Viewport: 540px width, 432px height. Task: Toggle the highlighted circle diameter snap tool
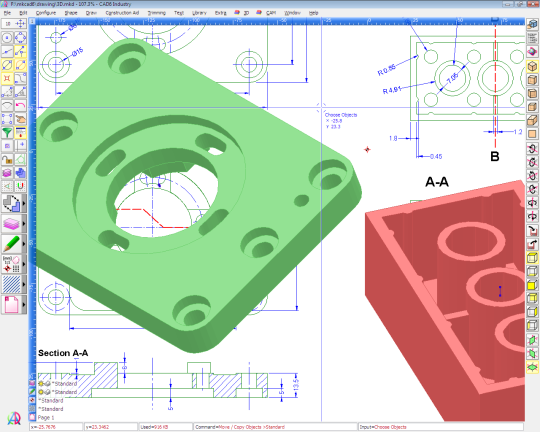[7, 65]
